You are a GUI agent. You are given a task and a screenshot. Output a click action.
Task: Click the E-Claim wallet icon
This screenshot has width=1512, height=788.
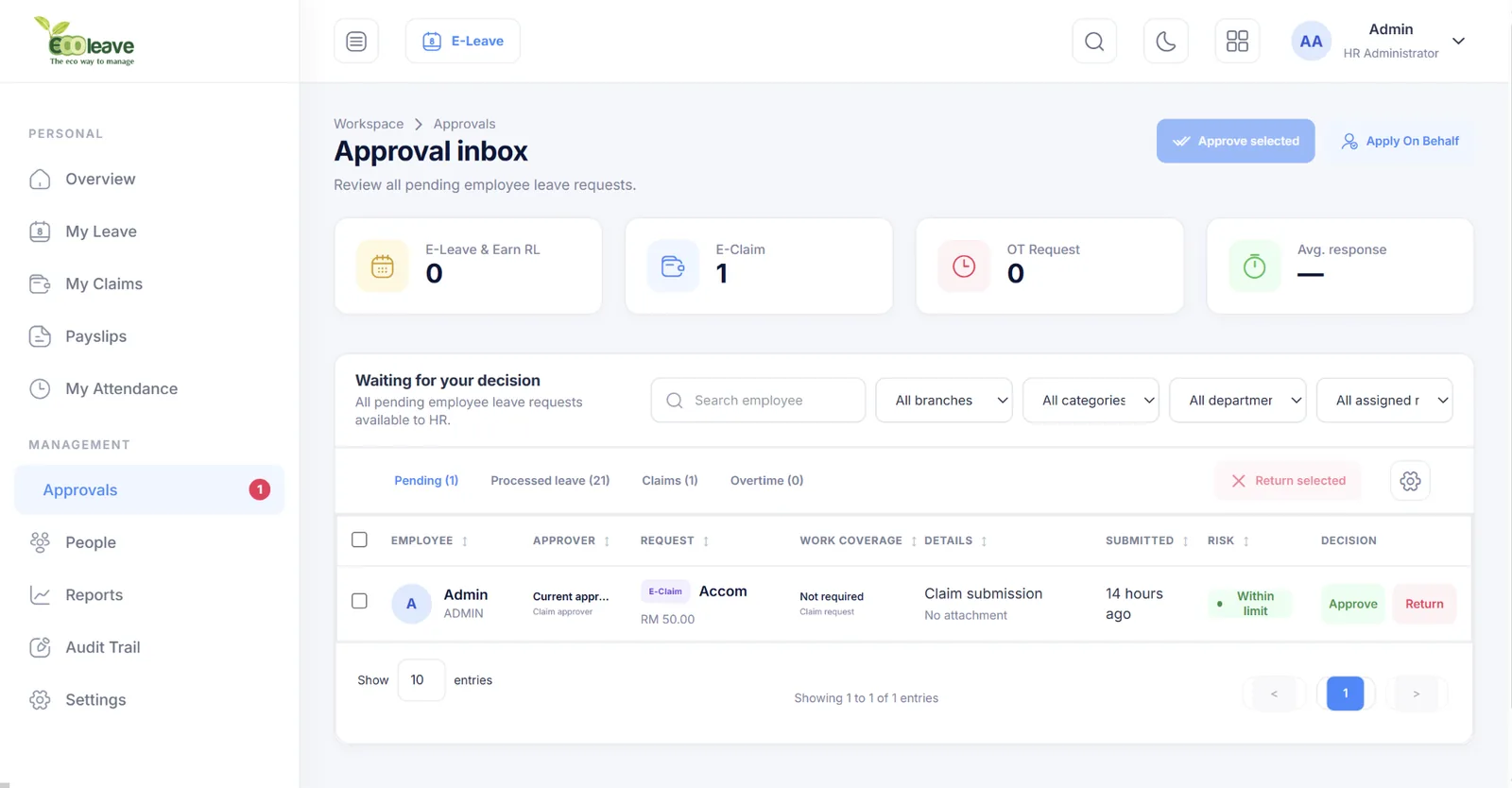point(673,266)
